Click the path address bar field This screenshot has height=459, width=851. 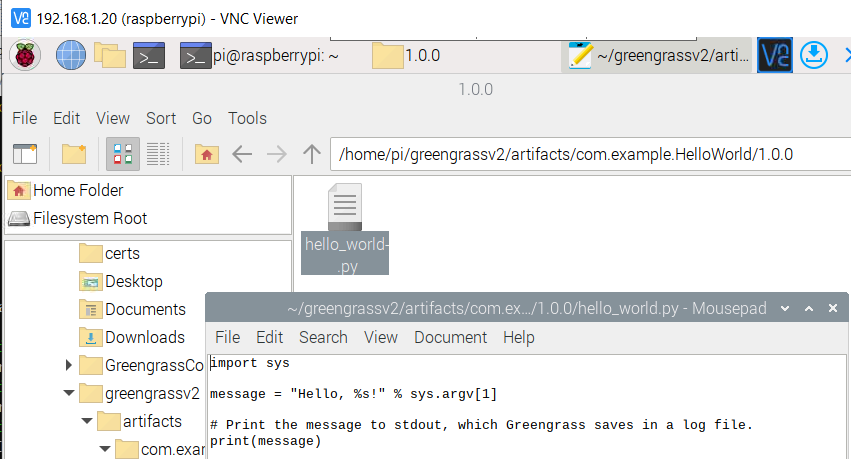point(590,155)
